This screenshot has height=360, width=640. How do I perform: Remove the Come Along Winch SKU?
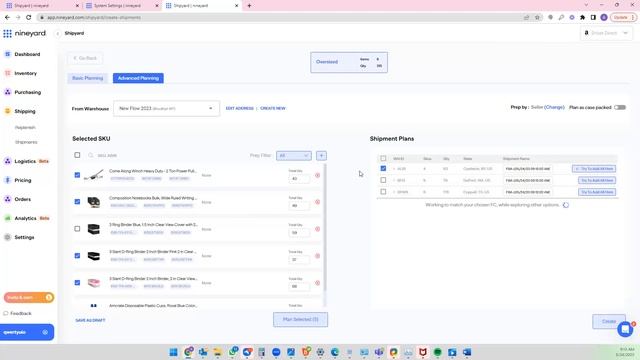[318, 175]
